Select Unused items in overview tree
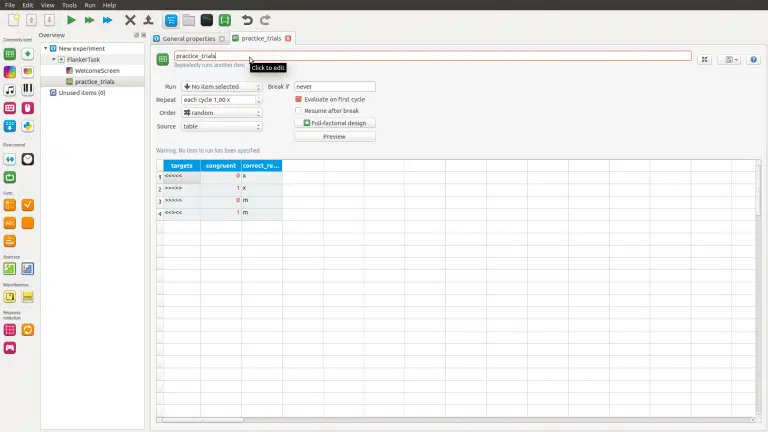 [x=81, y=93]
